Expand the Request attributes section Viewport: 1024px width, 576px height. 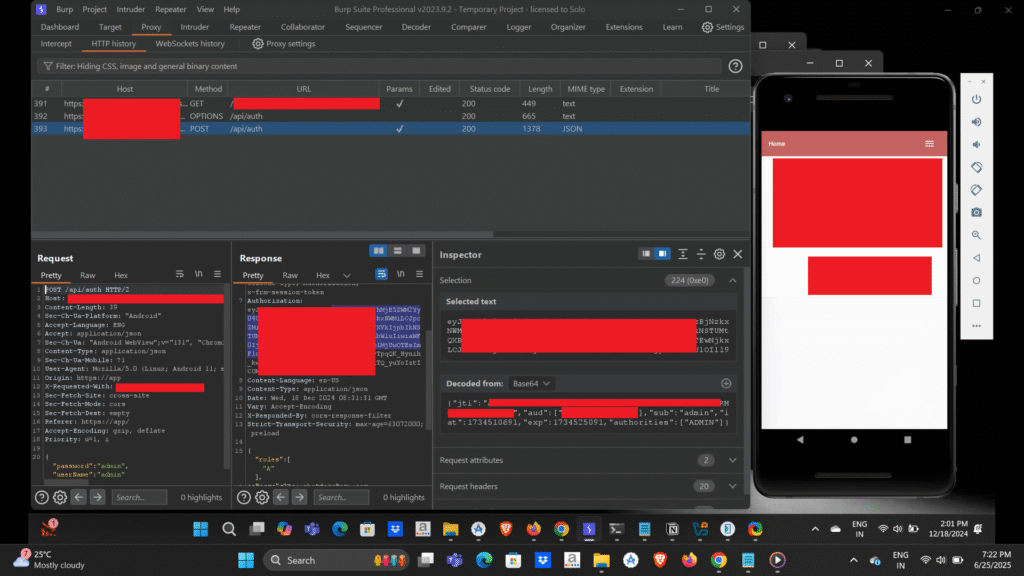point(733,460)
